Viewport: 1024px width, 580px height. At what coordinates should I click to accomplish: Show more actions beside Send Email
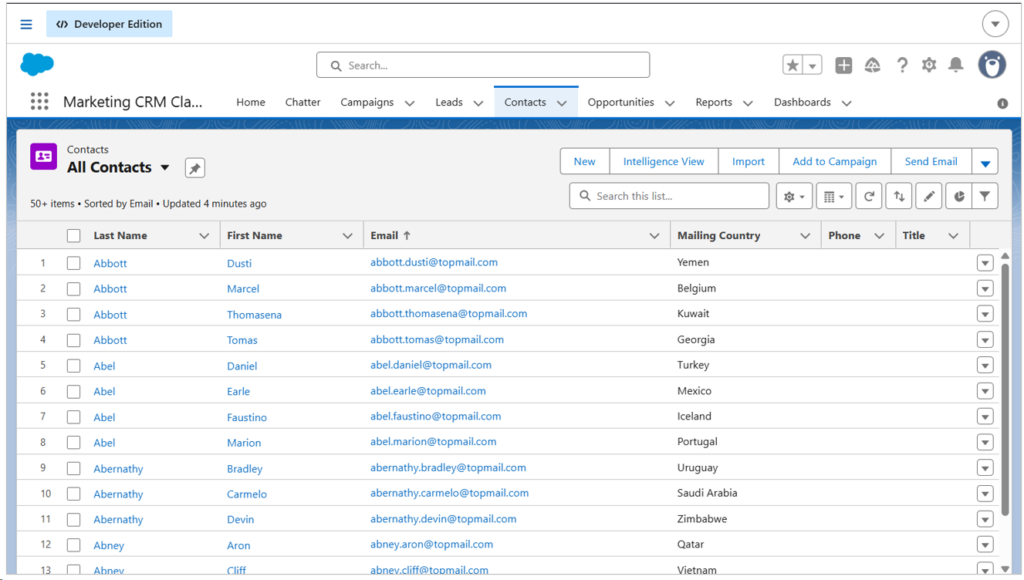(x=985, y=162)
